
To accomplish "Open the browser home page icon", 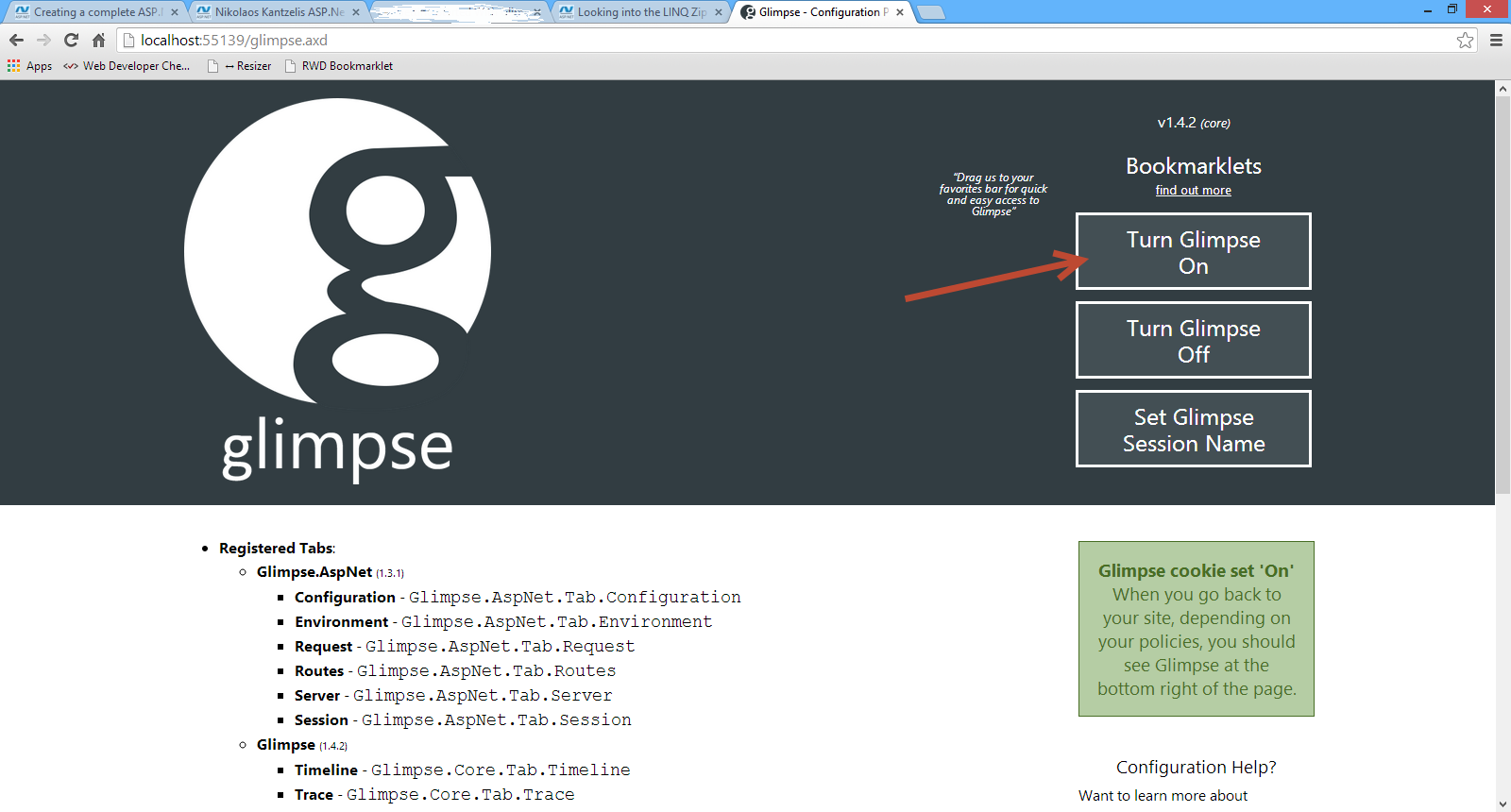I will (98, 40).
